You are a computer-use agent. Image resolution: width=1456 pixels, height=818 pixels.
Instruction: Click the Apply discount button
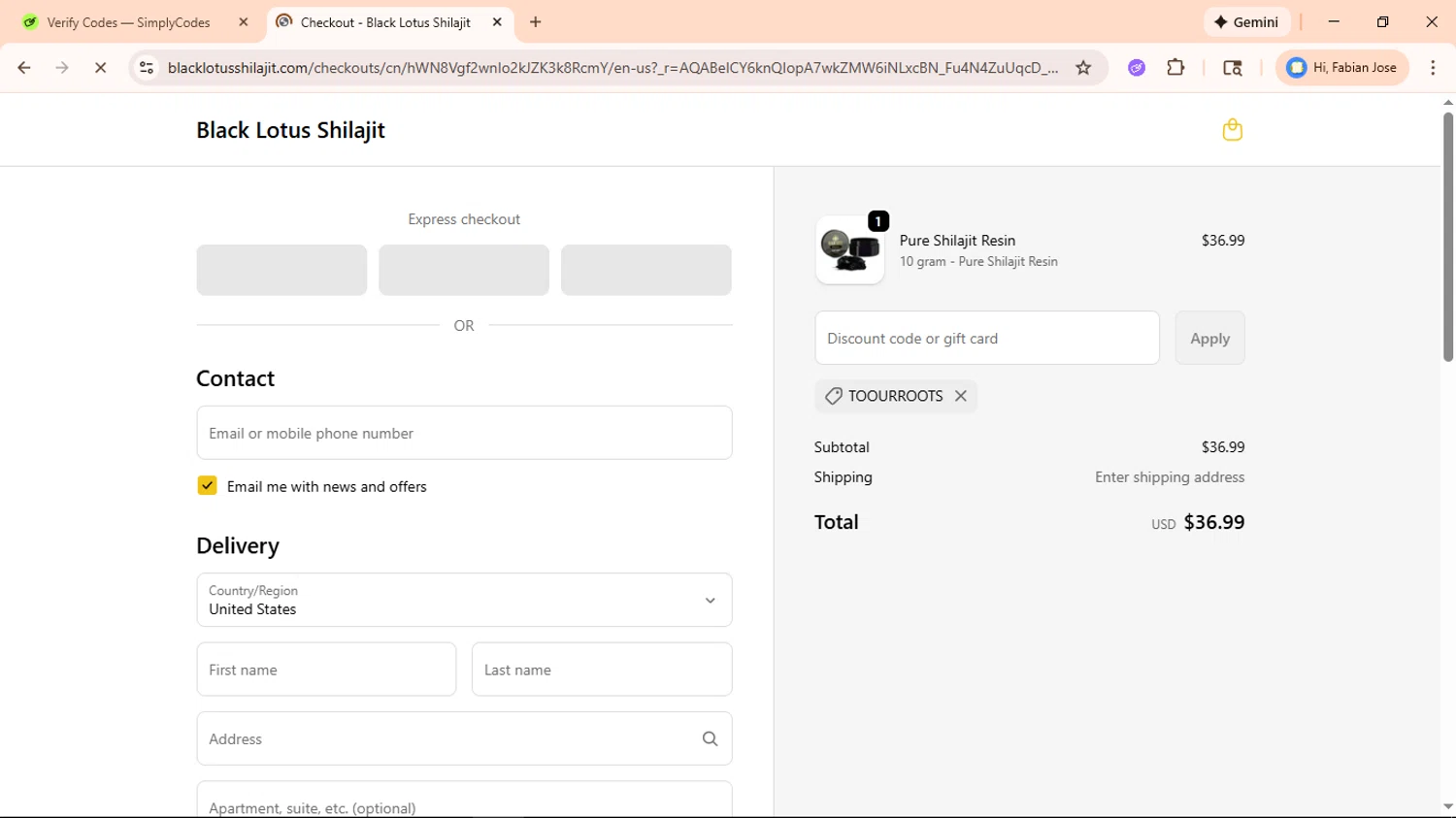coord(1209,338)
